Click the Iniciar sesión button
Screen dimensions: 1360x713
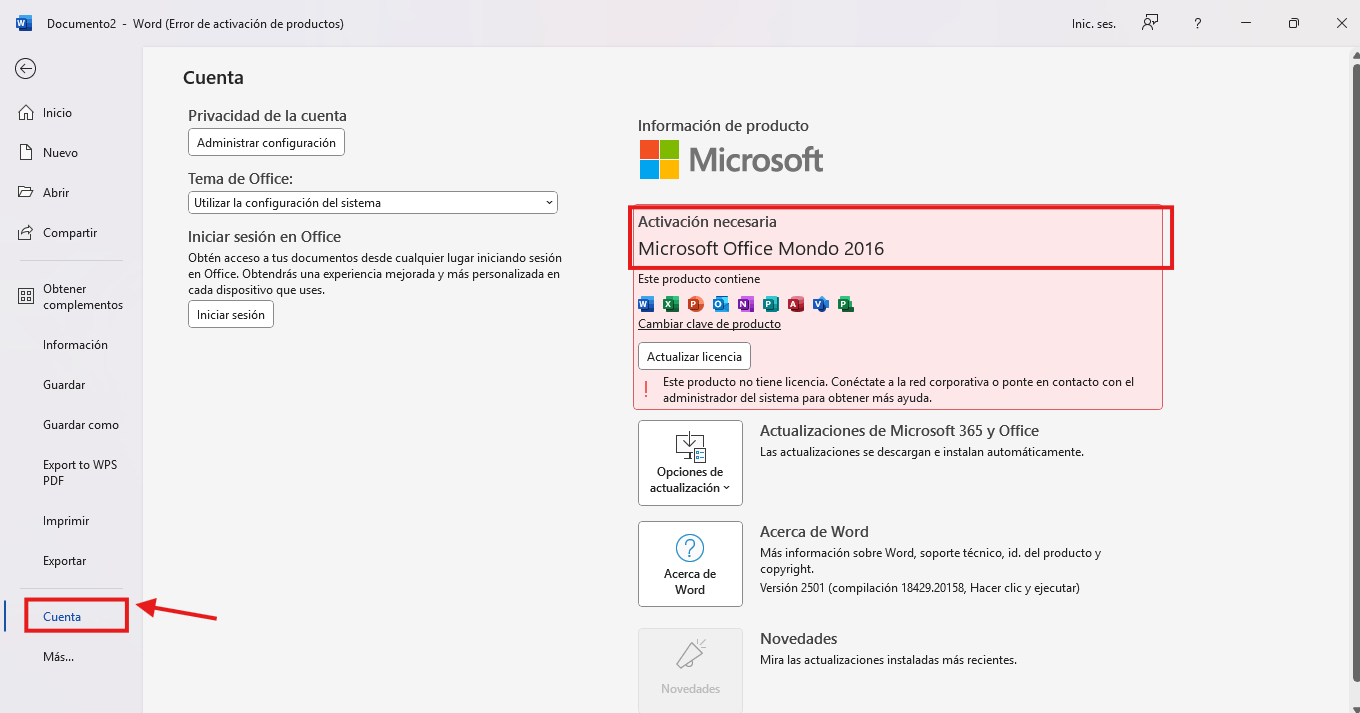point(231,314)
